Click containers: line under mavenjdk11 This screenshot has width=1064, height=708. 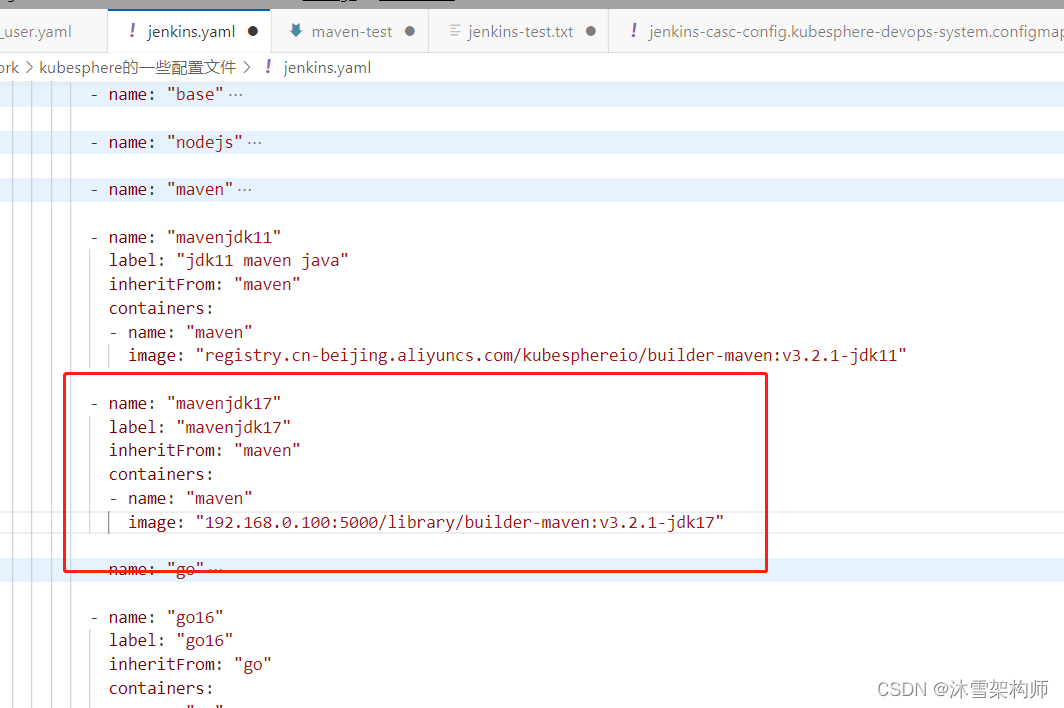tap(161, 309)
